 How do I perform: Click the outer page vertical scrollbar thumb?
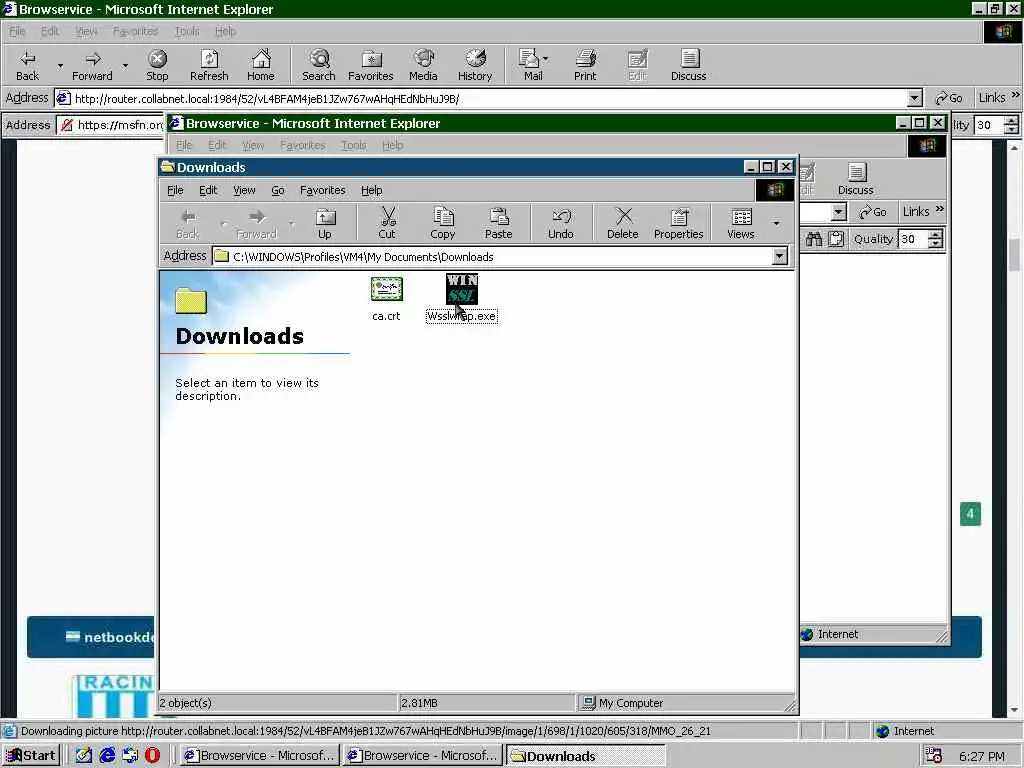coord(1014,255)
